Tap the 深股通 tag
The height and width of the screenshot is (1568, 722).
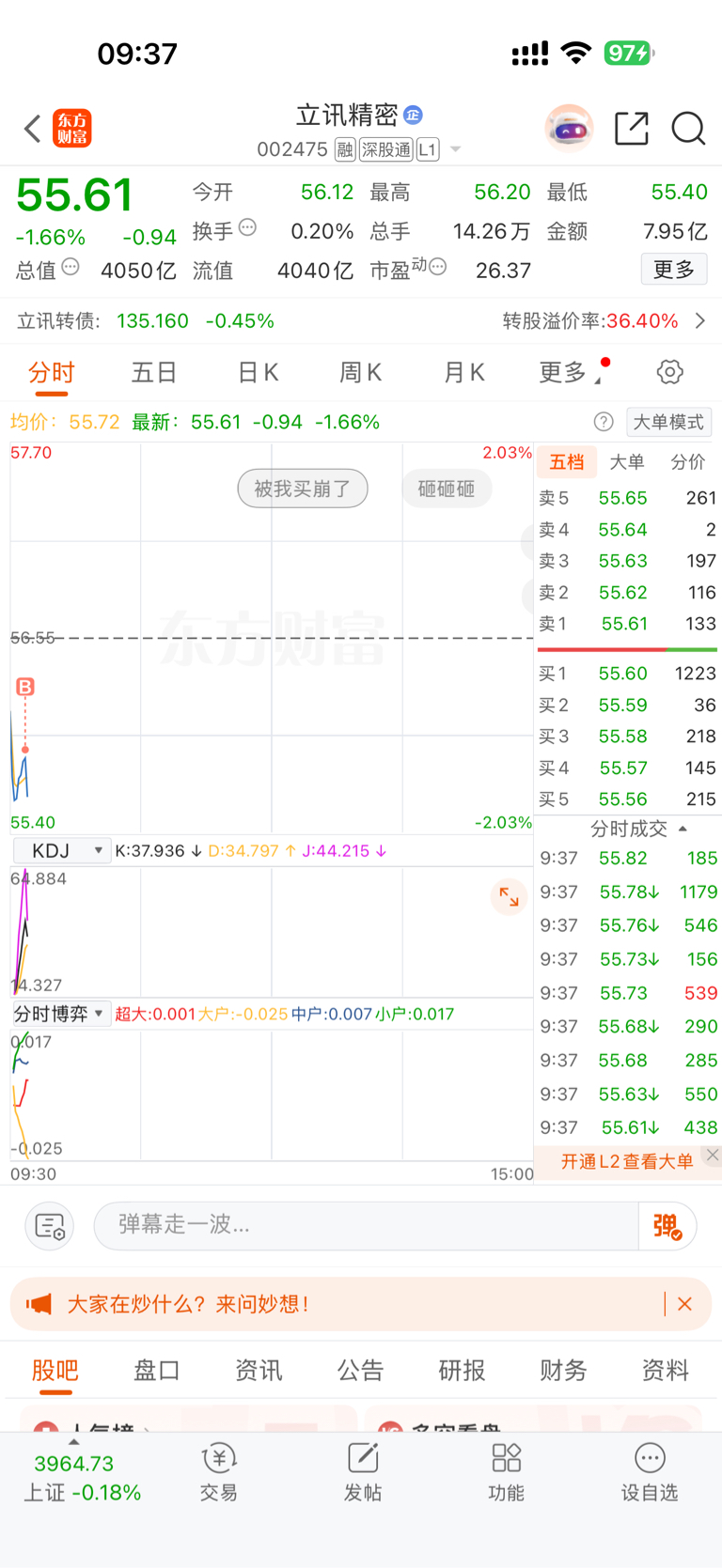(x=385, y=149)
